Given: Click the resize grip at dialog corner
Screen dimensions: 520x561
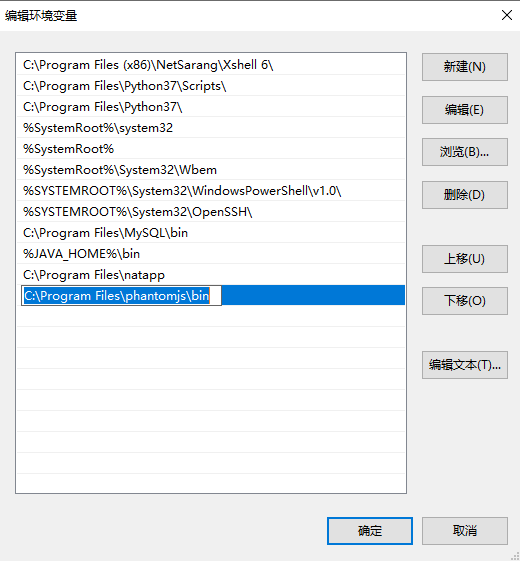Looking at the screenshot, I should pyautogui.click(x=515, y=556).
